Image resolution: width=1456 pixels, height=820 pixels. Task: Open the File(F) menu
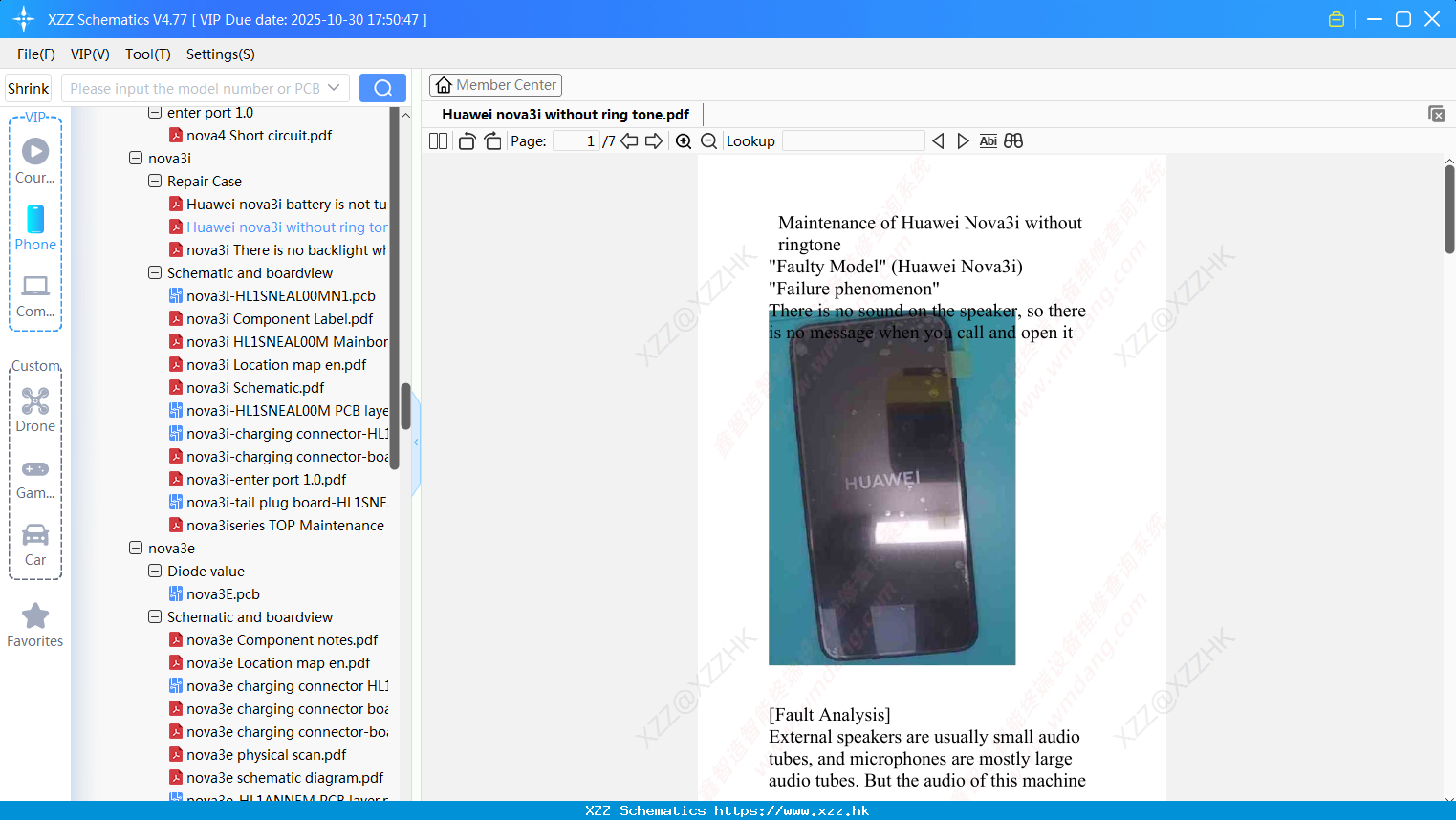(x=36, y=54)
